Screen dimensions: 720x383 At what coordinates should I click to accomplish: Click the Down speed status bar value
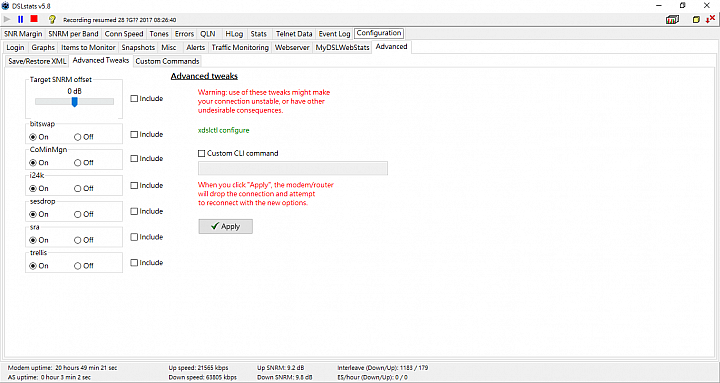(x=203, y=377)
